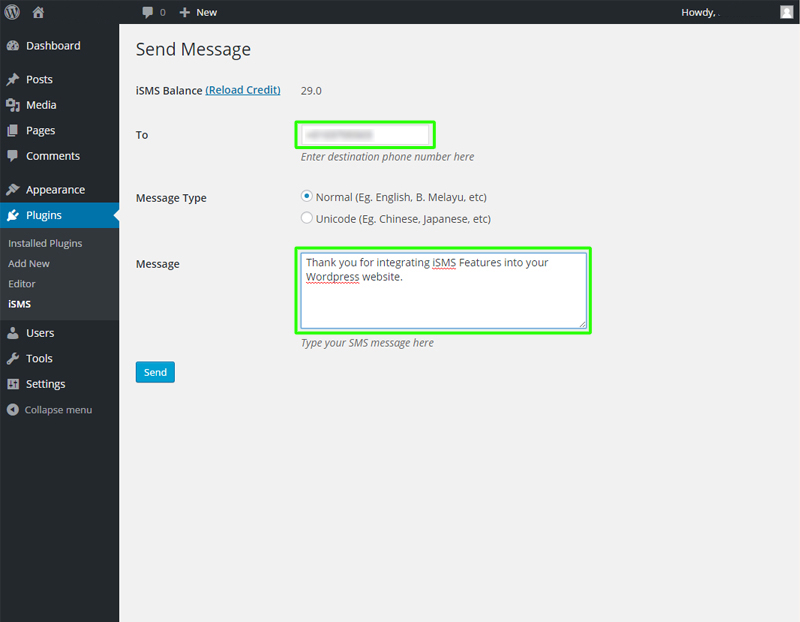Open comments bubble in admin bar
The width and height of the screenshot is (800, 622).
pyautogui.click(x=147, y=12)
